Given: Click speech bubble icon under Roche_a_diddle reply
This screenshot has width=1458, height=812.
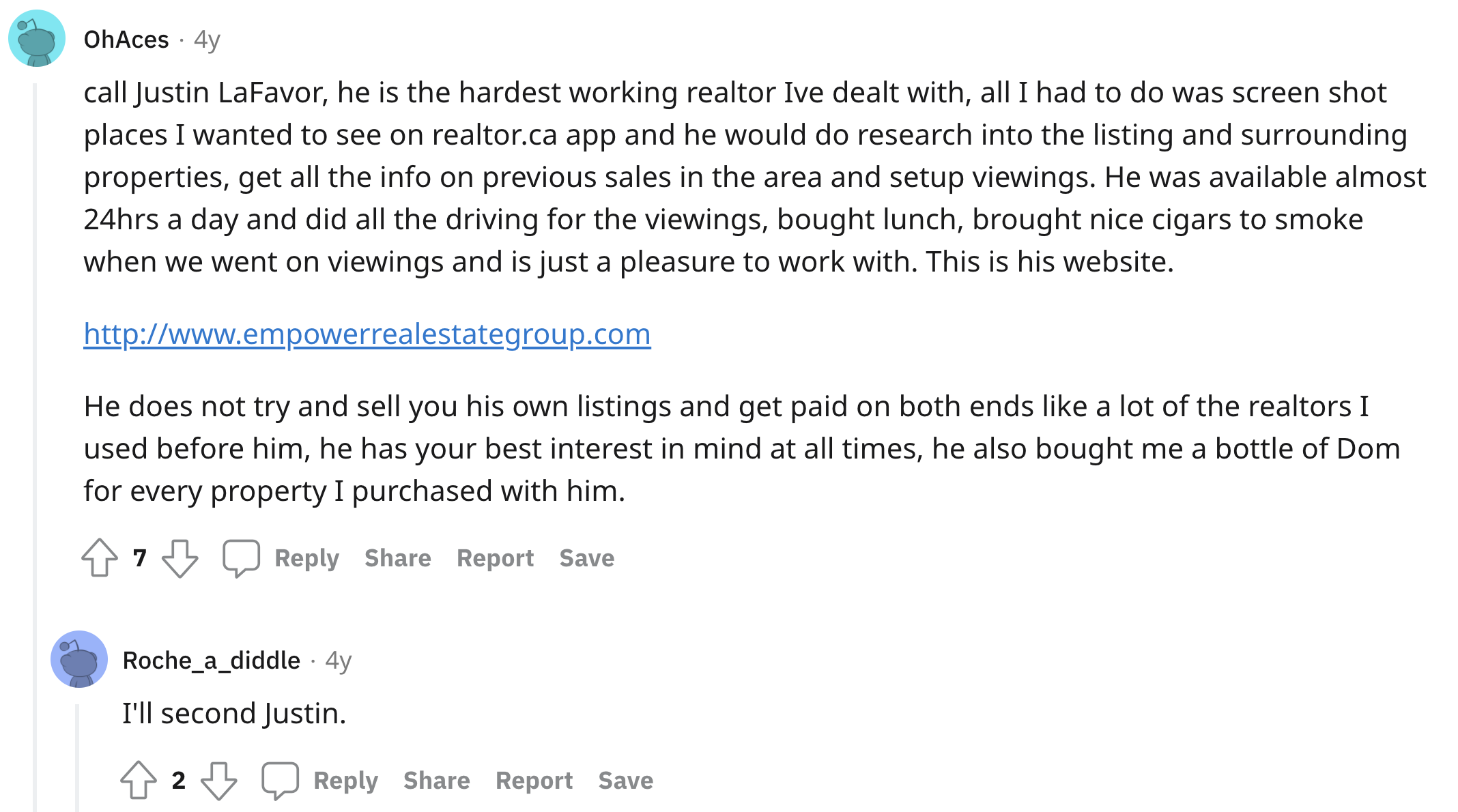Looking at the screenshot, I should click(x=280, y=779).
